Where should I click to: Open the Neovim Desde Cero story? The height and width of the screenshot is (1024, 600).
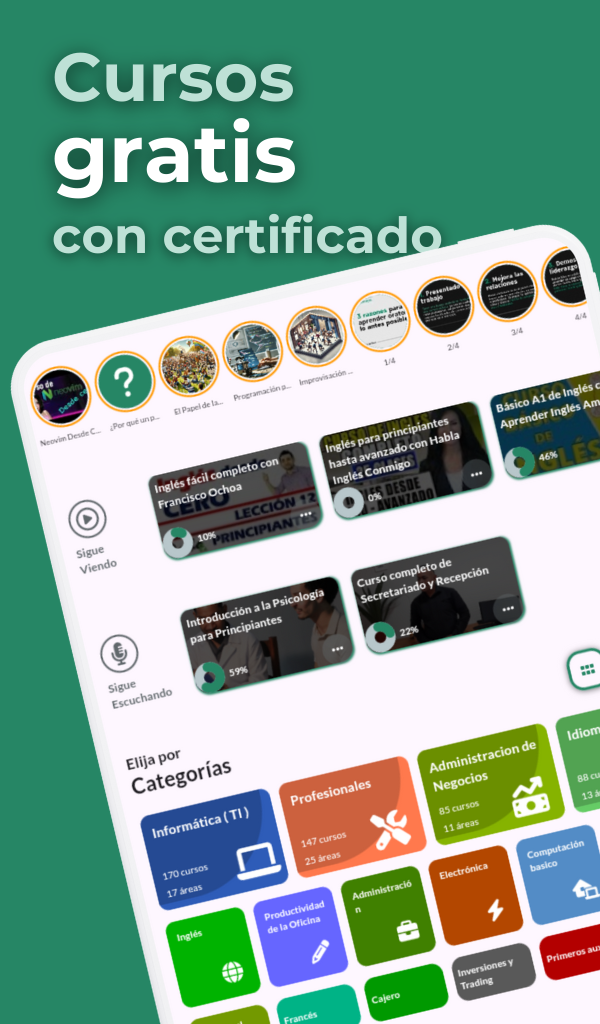pyautogui.click(x=60, y=396)
